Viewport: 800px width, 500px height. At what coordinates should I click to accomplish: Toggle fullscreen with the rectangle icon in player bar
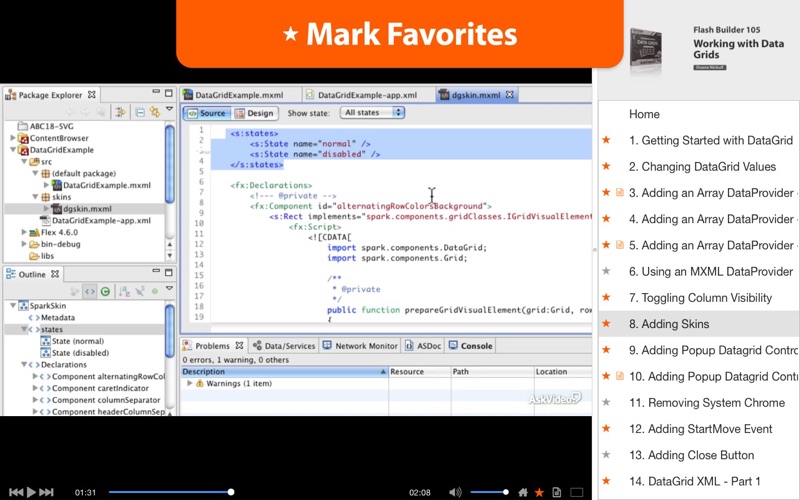tap(577, 492)
